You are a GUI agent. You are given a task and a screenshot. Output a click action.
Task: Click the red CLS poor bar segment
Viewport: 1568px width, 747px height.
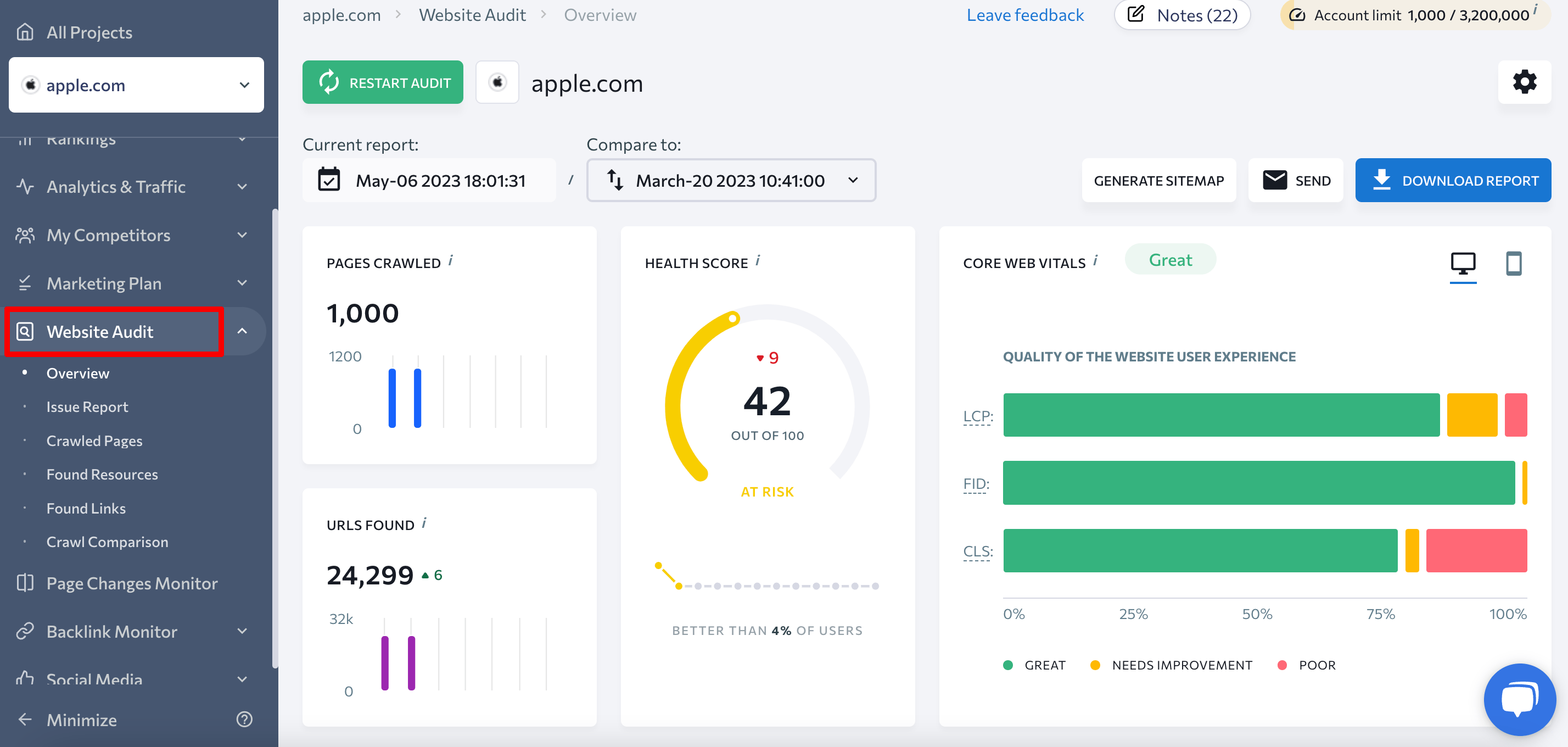(x=1476, y=550)
